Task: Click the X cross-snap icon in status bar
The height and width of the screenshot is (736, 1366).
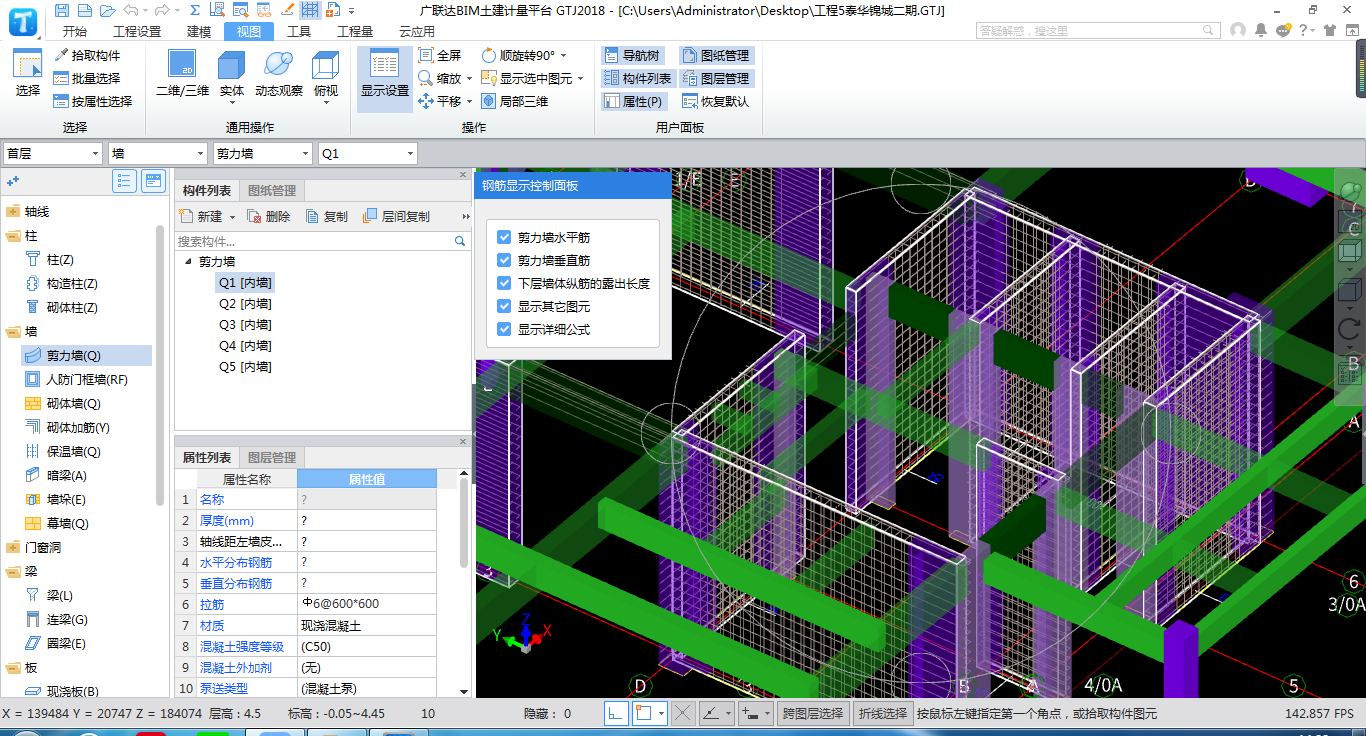Action: (683, 713)
